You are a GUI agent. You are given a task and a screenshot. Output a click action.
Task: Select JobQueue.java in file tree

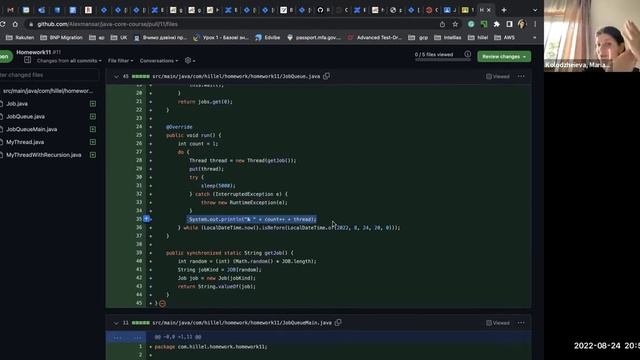click(25, 116)
